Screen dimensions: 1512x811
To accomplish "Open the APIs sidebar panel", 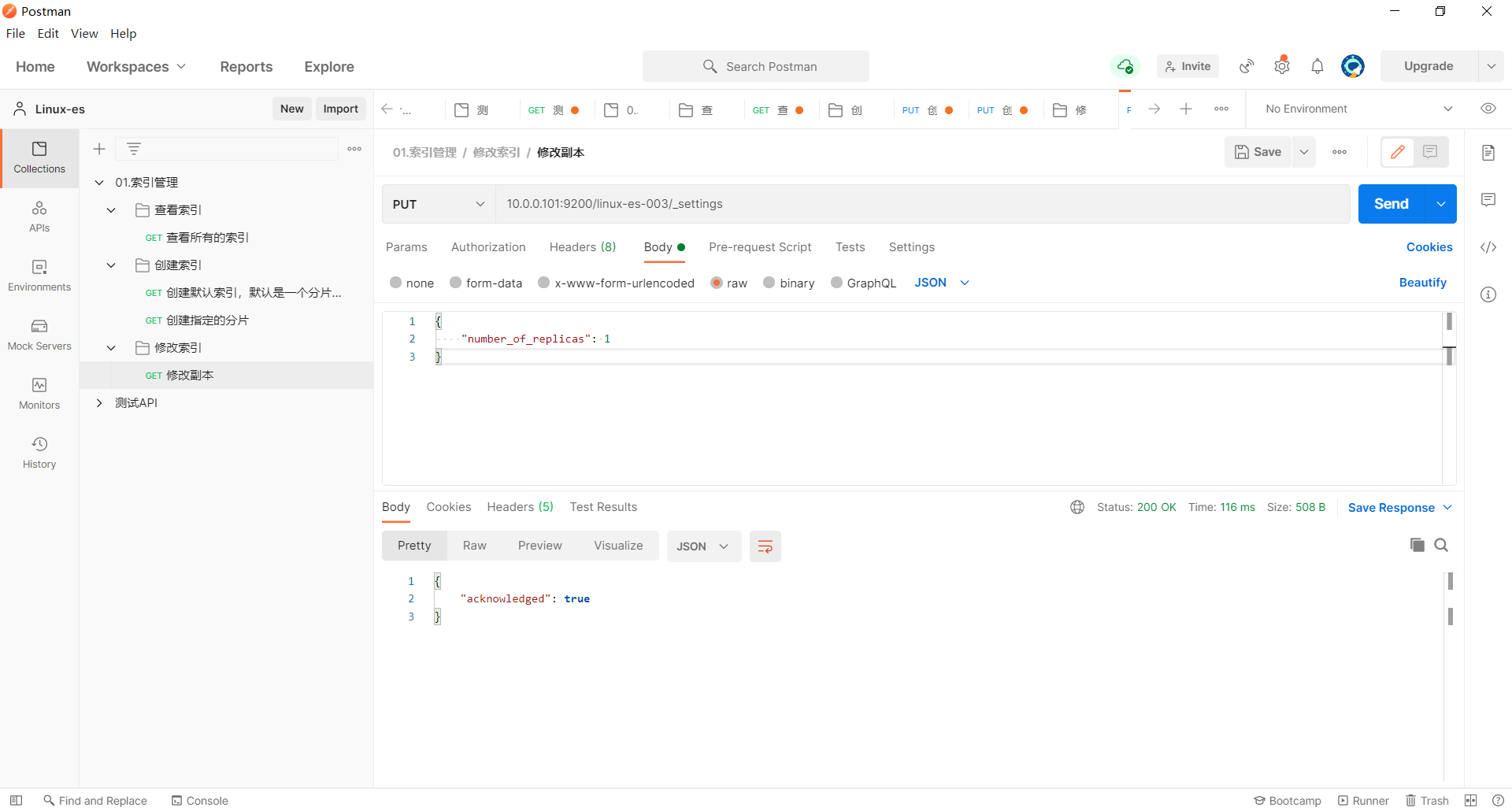I will 39,217.
